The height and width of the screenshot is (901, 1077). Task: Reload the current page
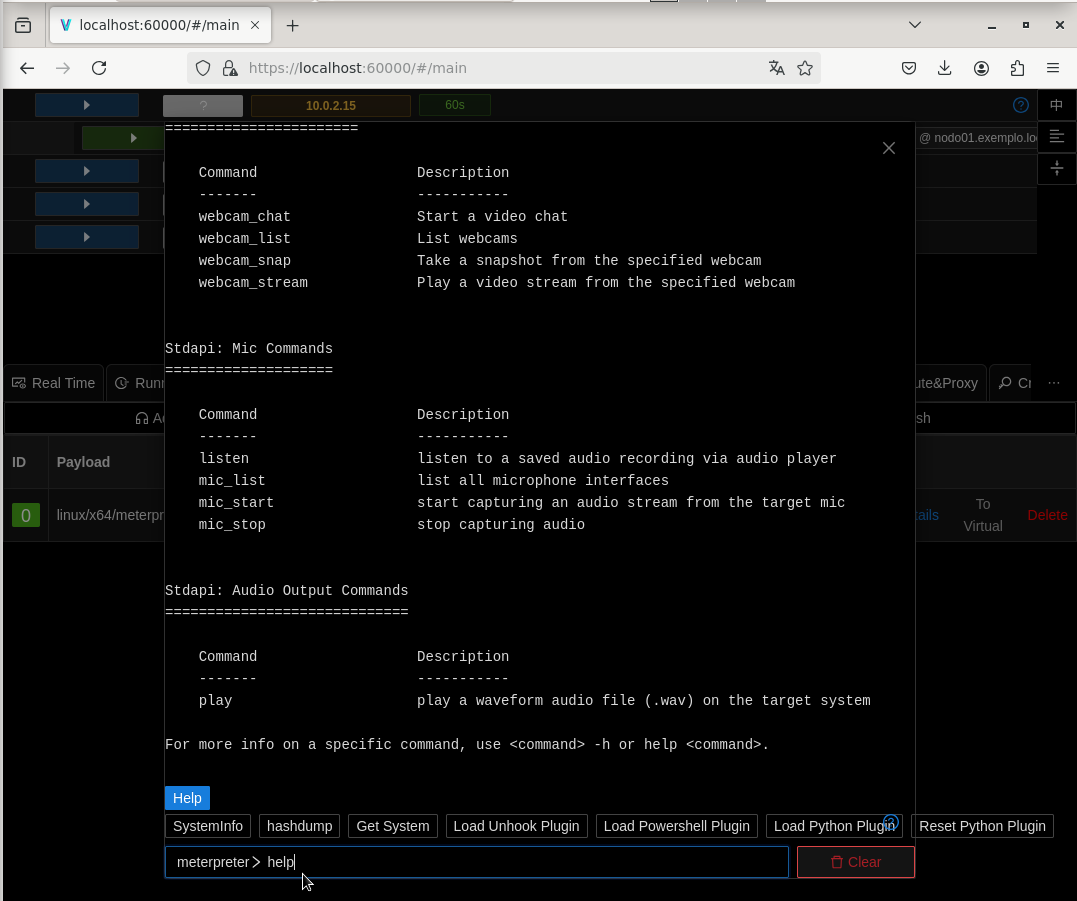pyautogui.click(x=99, y=68)
